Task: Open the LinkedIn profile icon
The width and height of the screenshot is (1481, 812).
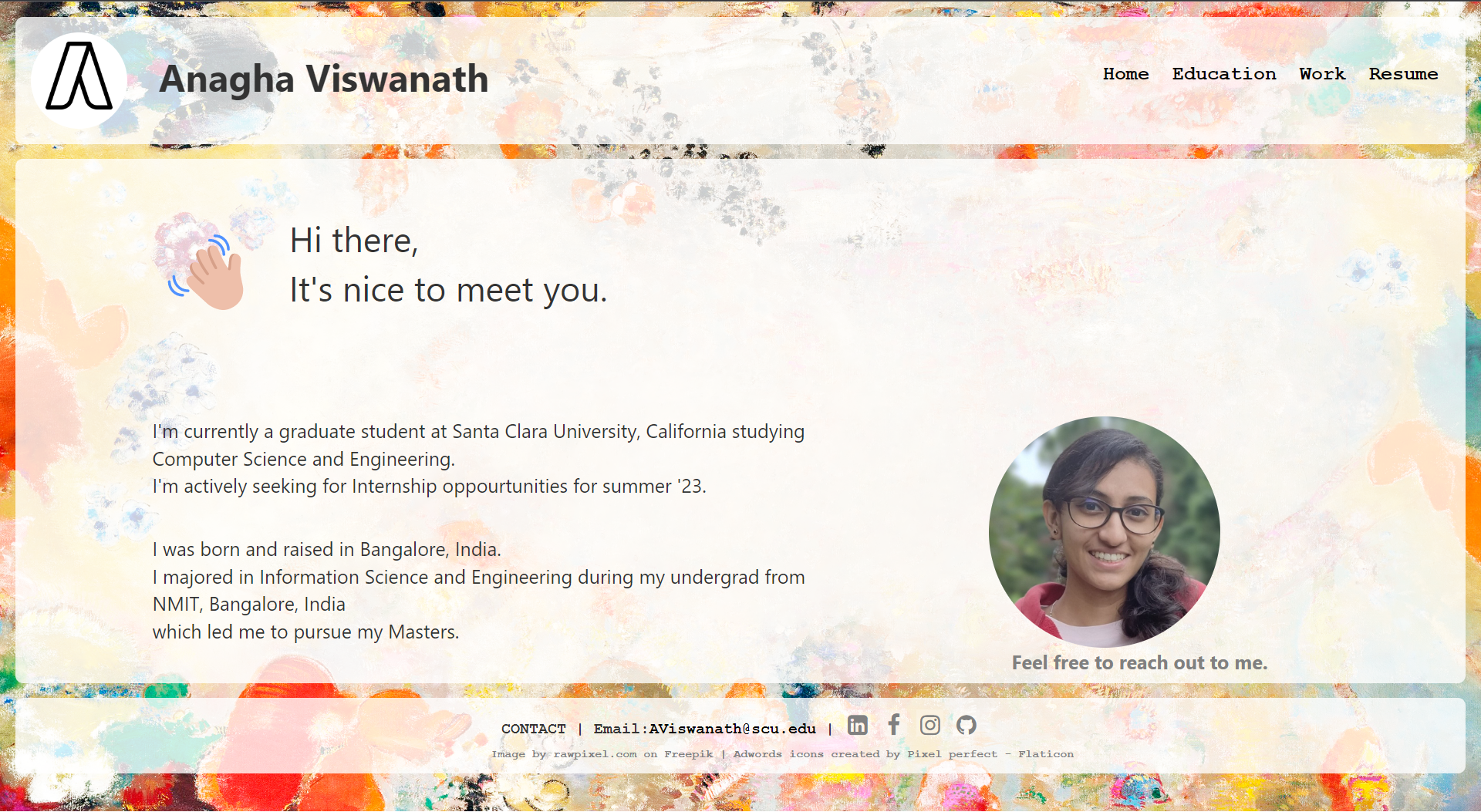Action: (857, 725)
